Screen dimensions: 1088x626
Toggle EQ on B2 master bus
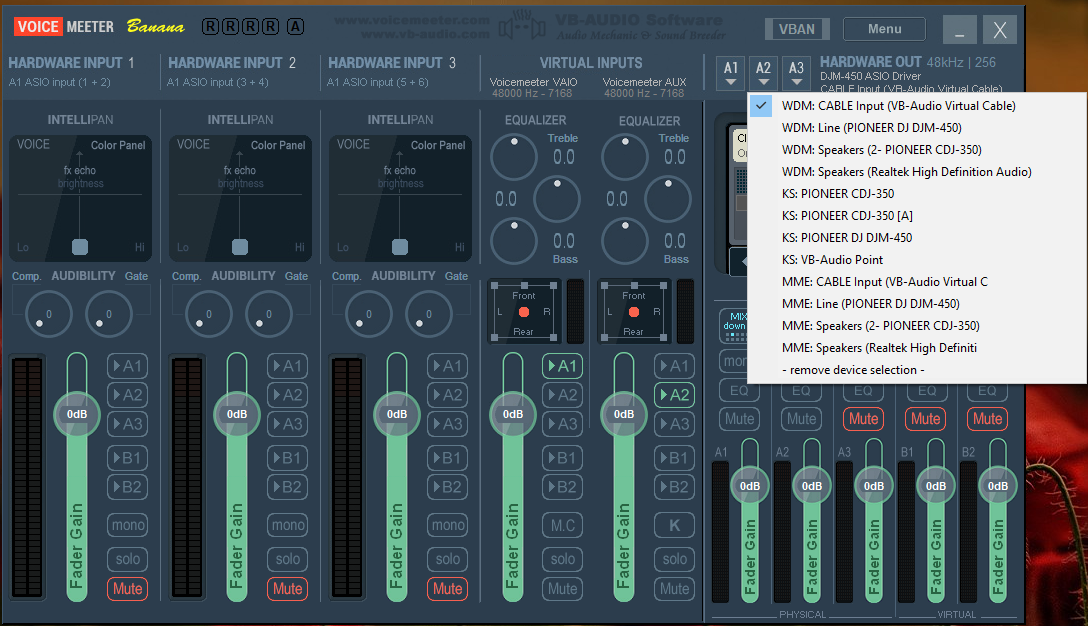(x=987, y=391)
